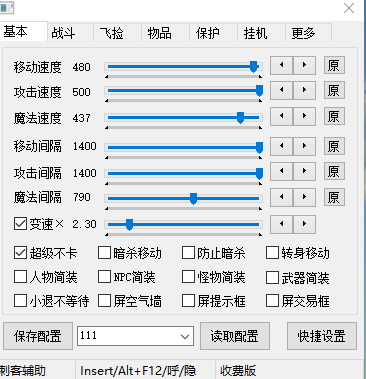The image size is (366, 379).
Task: Decrease 攻击速度 with left arrow button
Action: point(281,90)
